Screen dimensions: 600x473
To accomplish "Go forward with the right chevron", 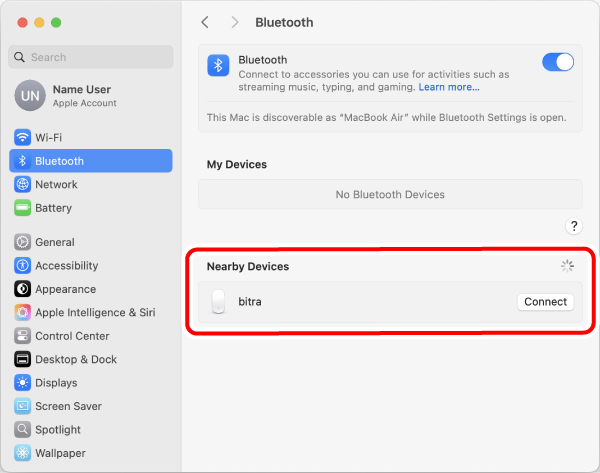I will [x=235, y=22].
